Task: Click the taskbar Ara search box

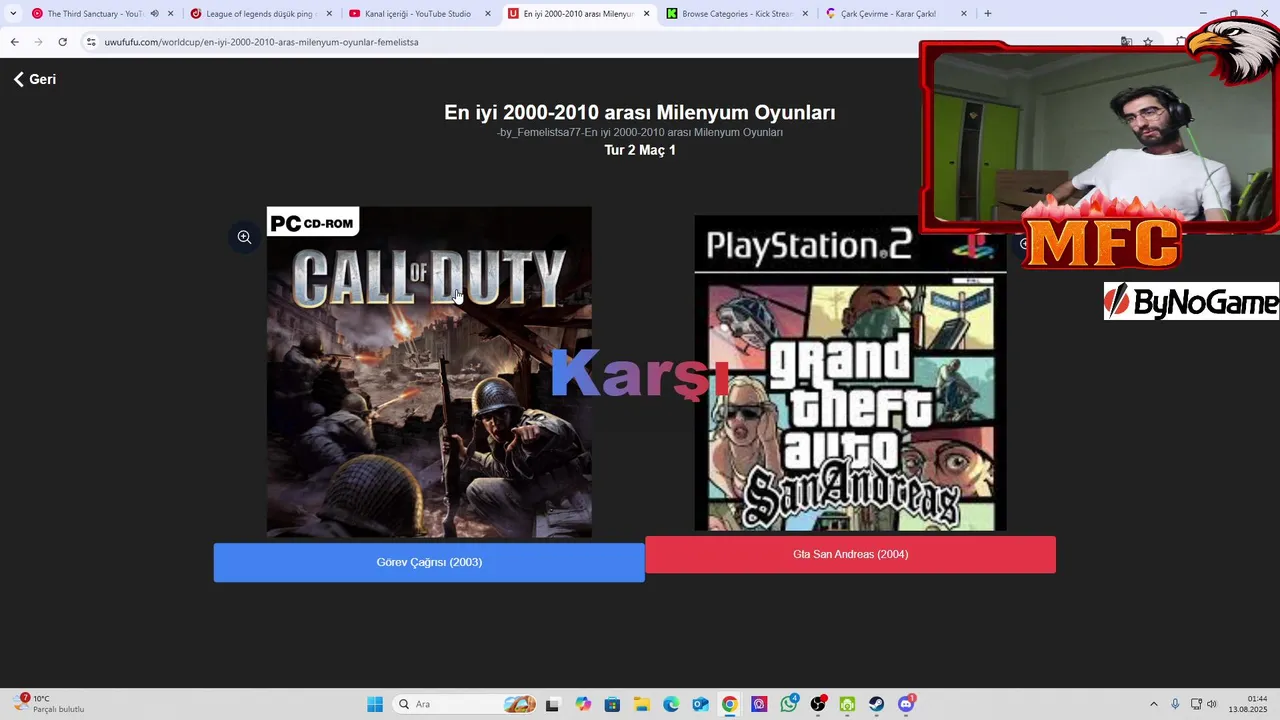Action: tap(465, 704)
